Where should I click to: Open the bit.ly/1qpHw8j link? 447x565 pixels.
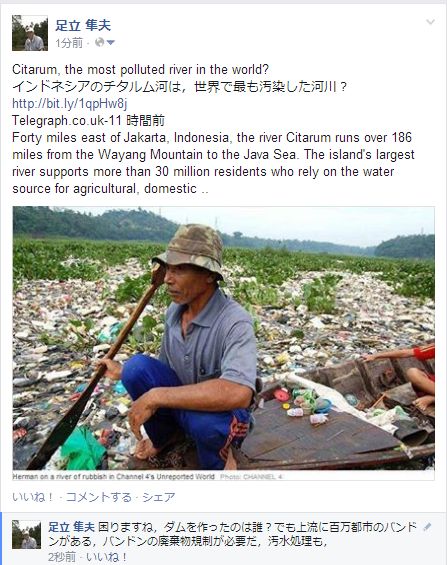click(70, 103)
